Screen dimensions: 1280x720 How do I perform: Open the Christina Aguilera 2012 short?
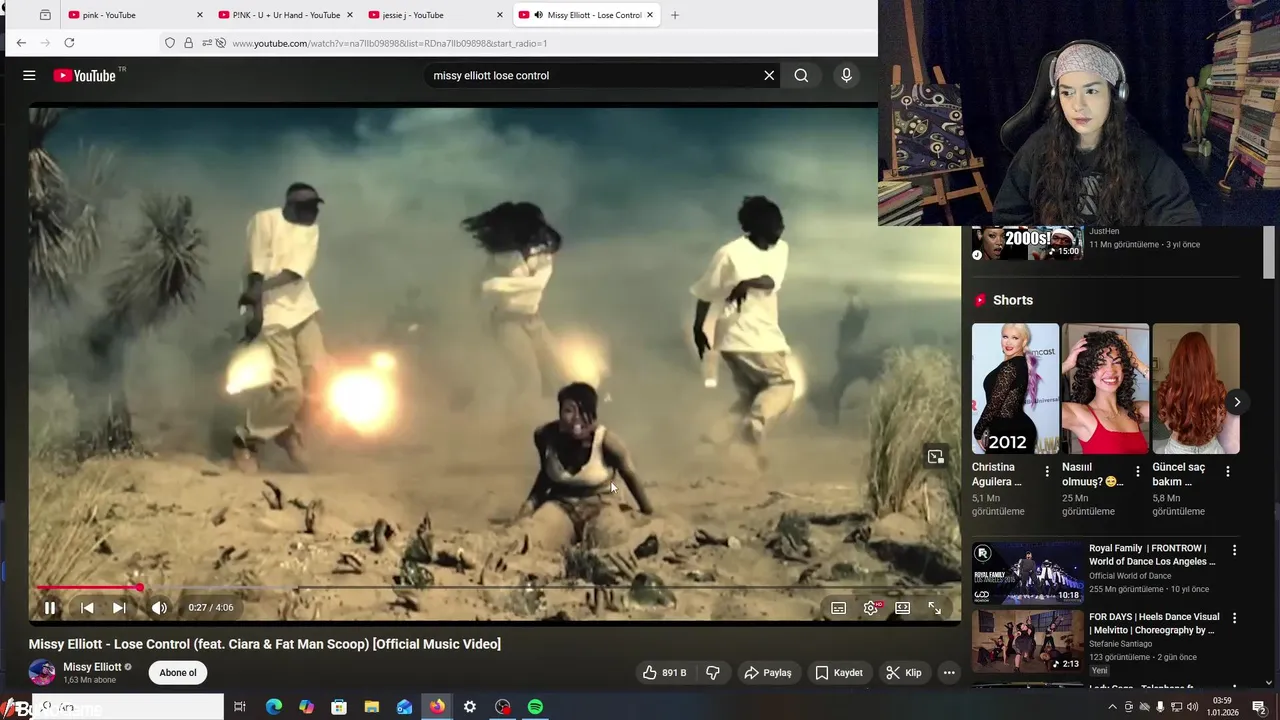1015,389
